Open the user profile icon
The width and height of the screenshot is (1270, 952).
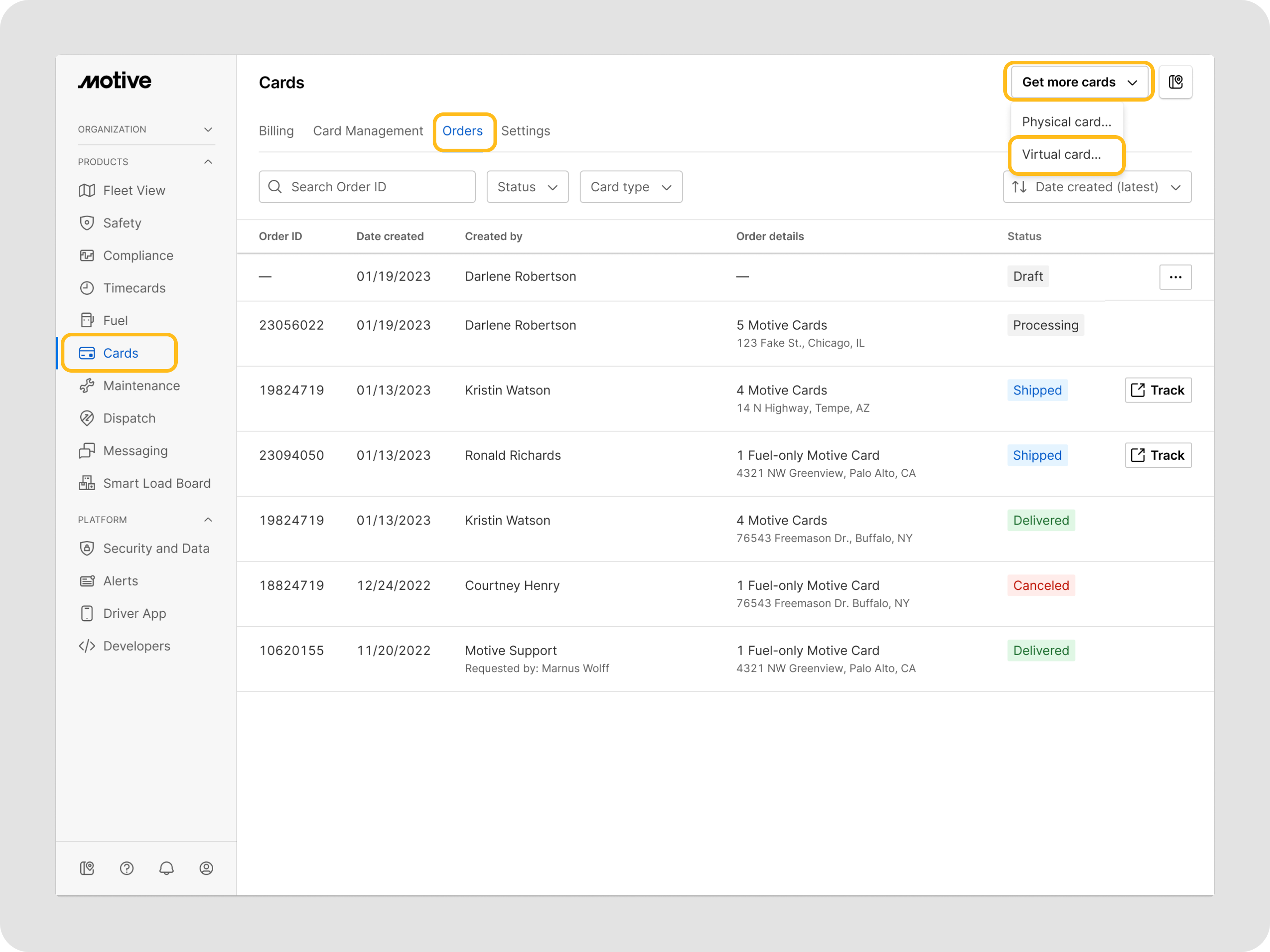pos(206,868)
